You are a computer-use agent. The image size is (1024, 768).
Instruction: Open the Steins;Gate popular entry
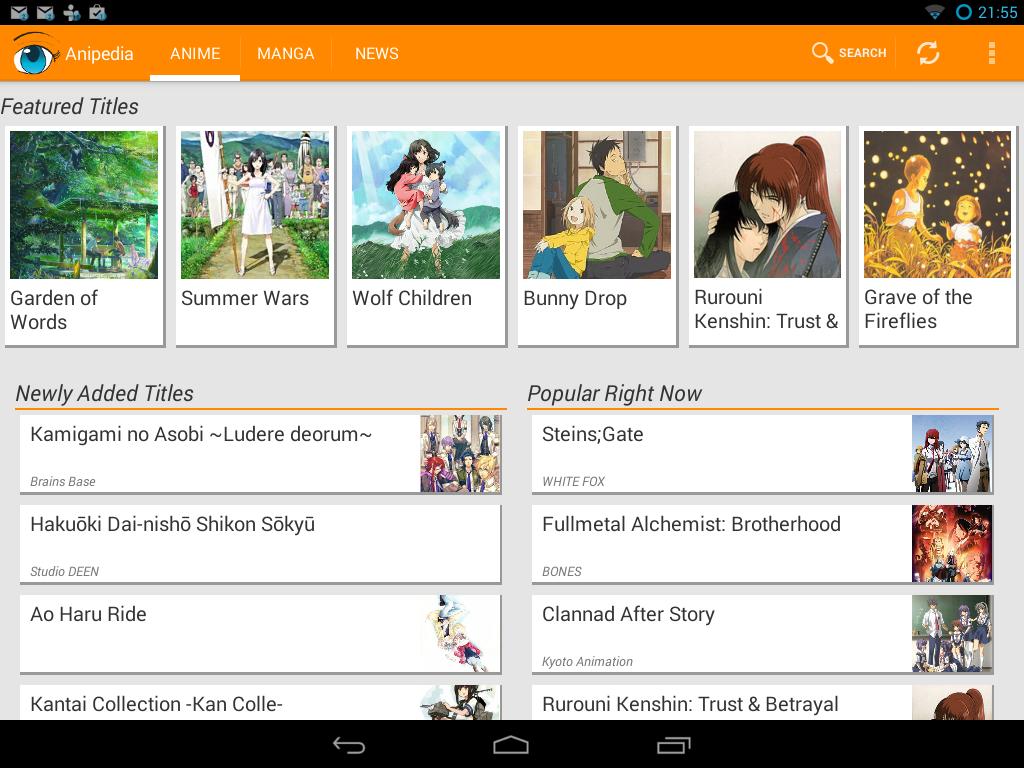point(763,454)
